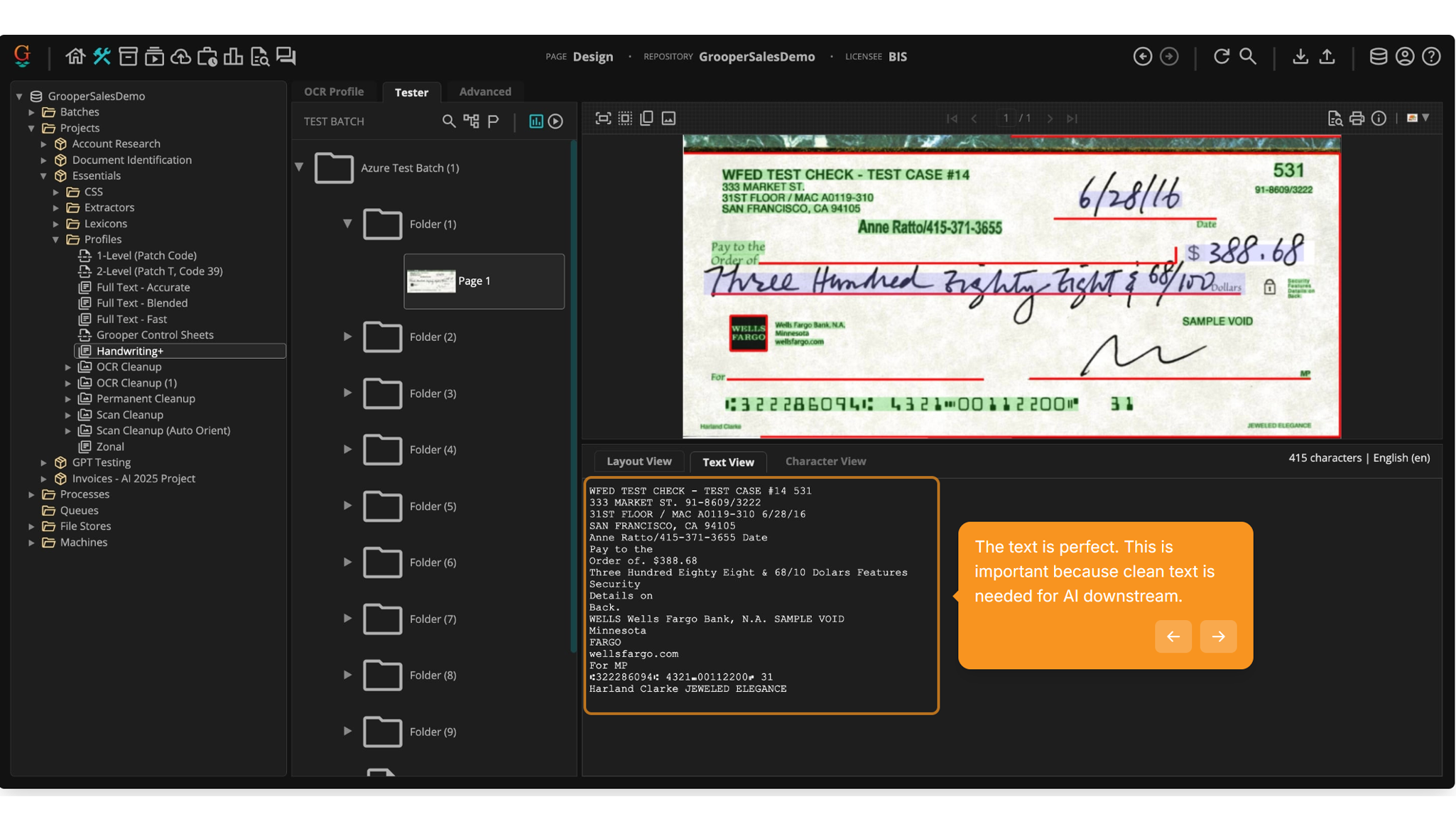
Task: Collapse the Profiles folder
Action: 55,240
